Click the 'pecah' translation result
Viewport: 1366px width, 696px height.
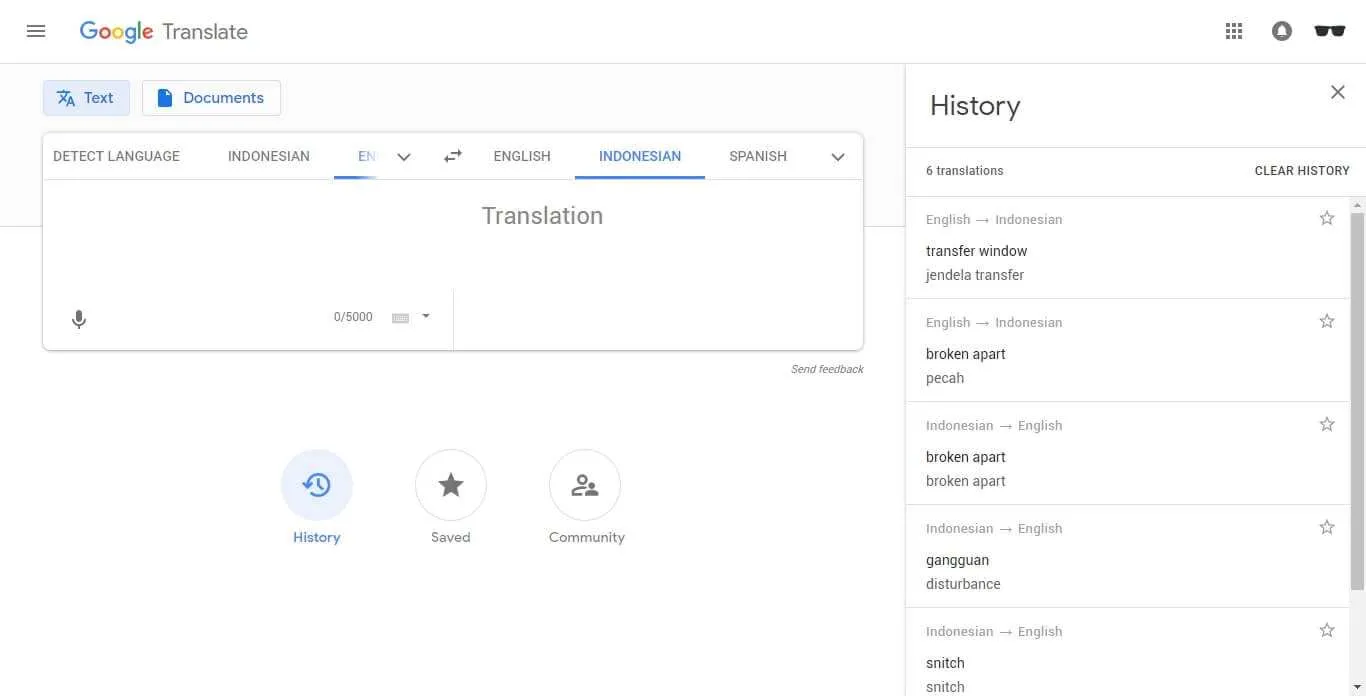pos(945,378)
